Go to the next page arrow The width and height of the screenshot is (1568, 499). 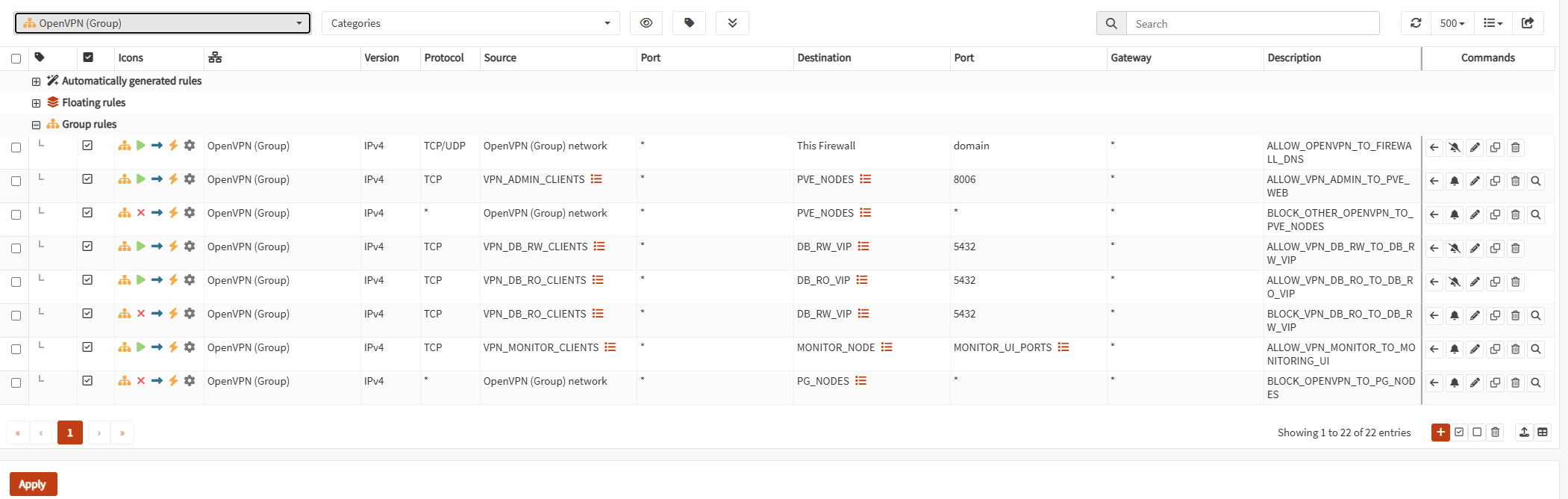click(x=99, y=433)
